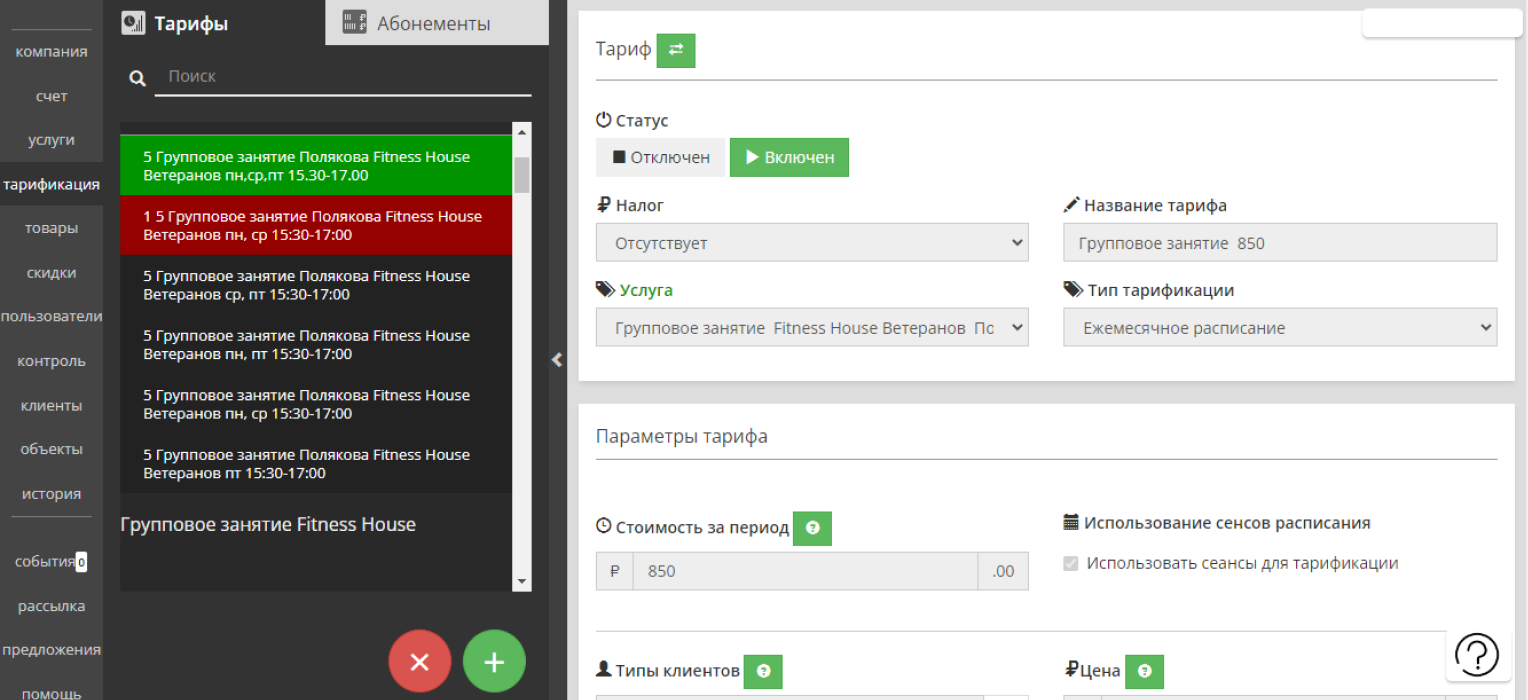Click the Поиск search field
The width and height of the screenshot is (1528, 700).
pyautogui.click(x=343, y=77)
